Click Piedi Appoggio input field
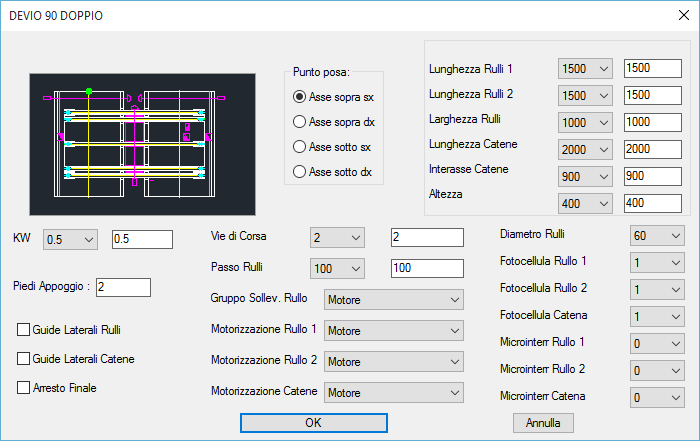The image size is (700, 441). [123, 287]
